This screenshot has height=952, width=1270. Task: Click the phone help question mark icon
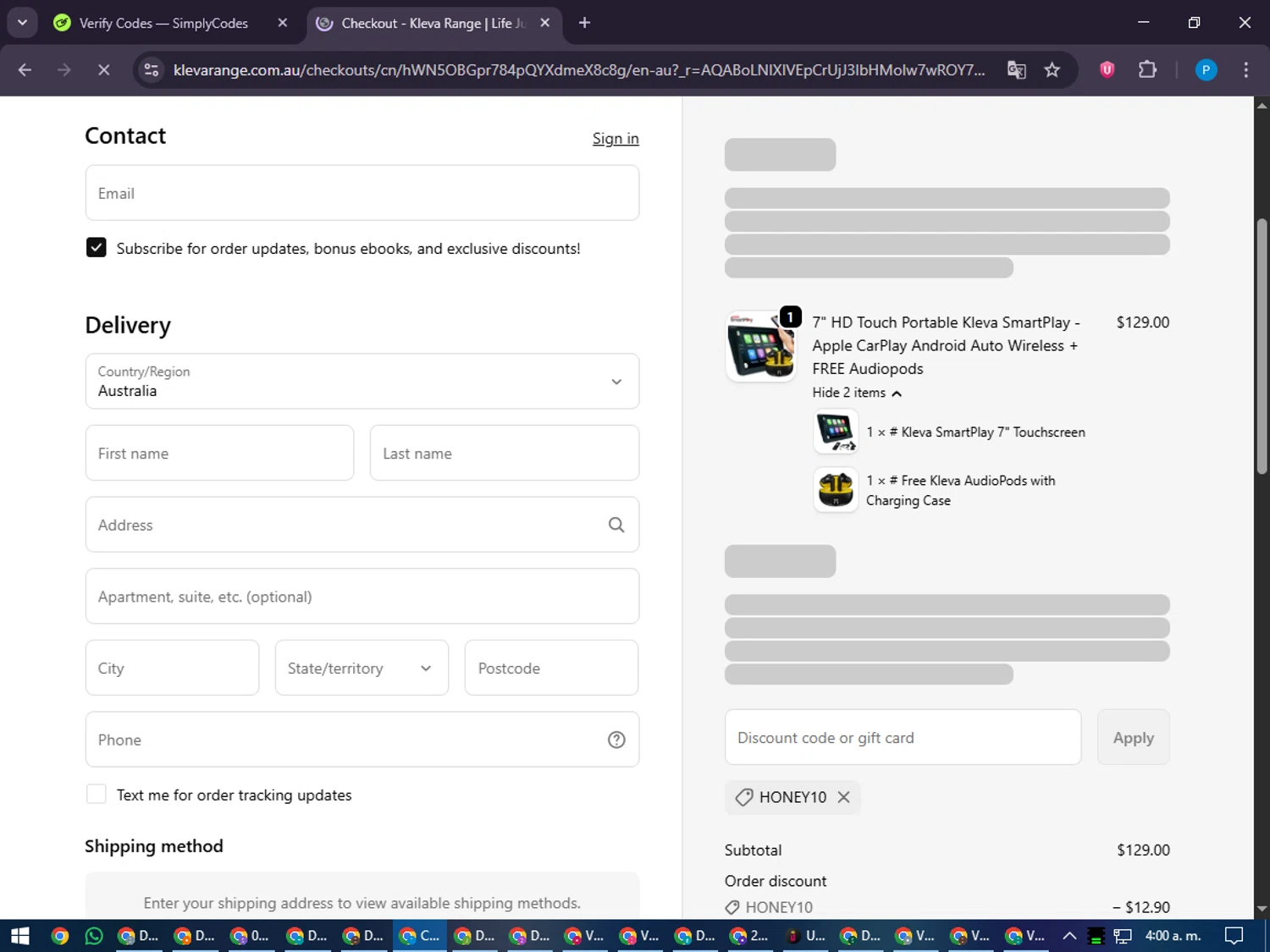point(616,740)
